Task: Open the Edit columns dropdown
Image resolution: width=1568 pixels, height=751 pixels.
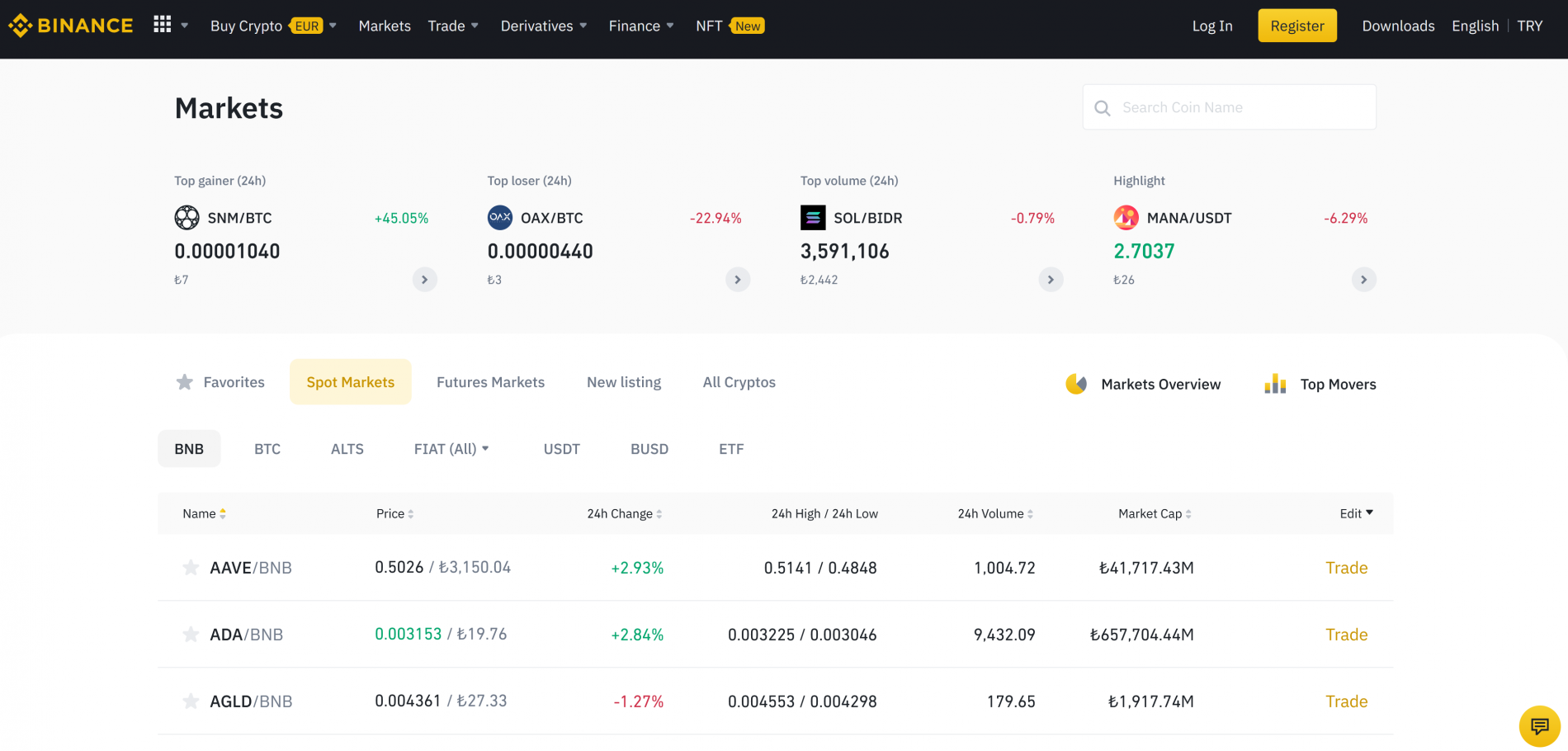Action: 1357,513
